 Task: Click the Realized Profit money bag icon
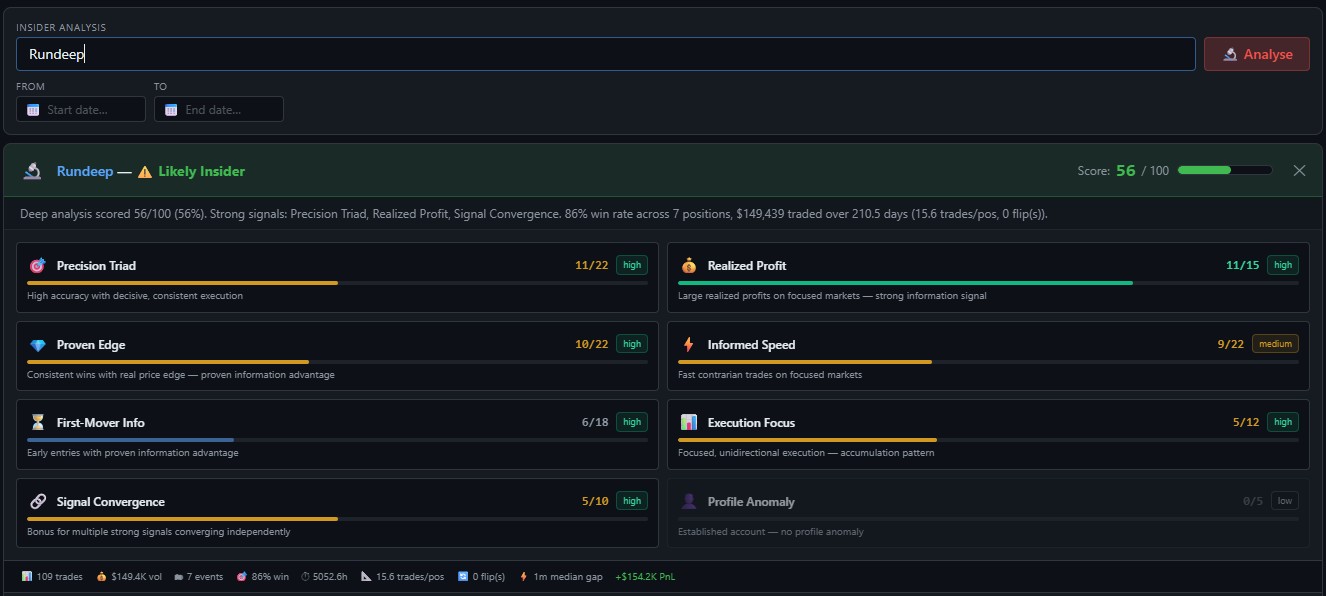tap(686, 265)
